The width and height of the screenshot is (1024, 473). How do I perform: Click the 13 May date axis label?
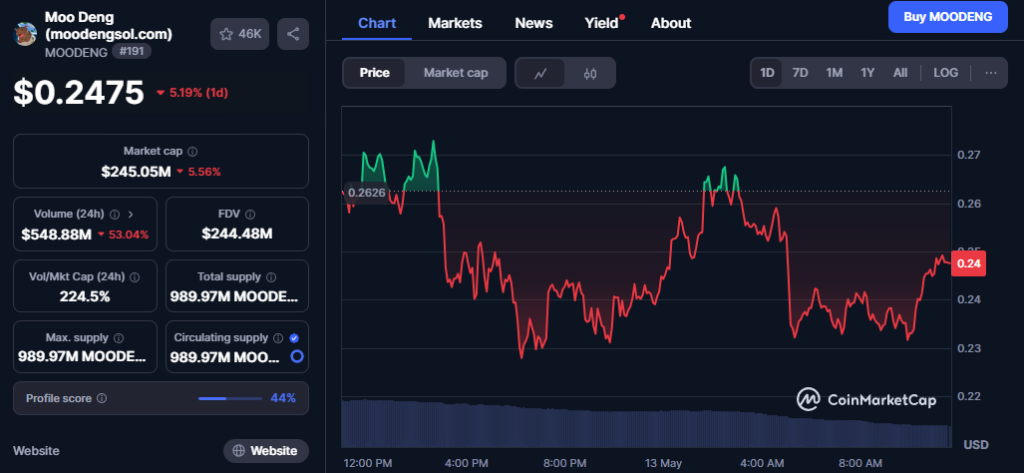point(663,463)
